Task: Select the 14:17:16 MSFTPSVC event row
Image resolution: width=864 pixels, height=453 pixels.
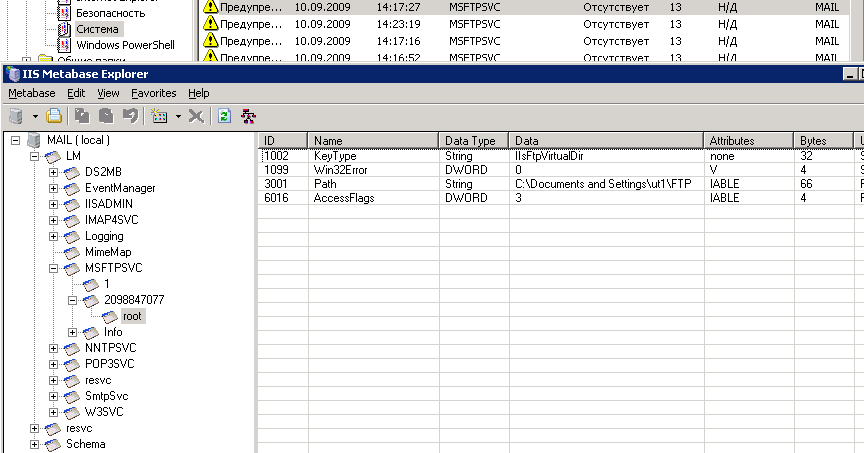Action: pyautogui.click(x=523, y=41)
